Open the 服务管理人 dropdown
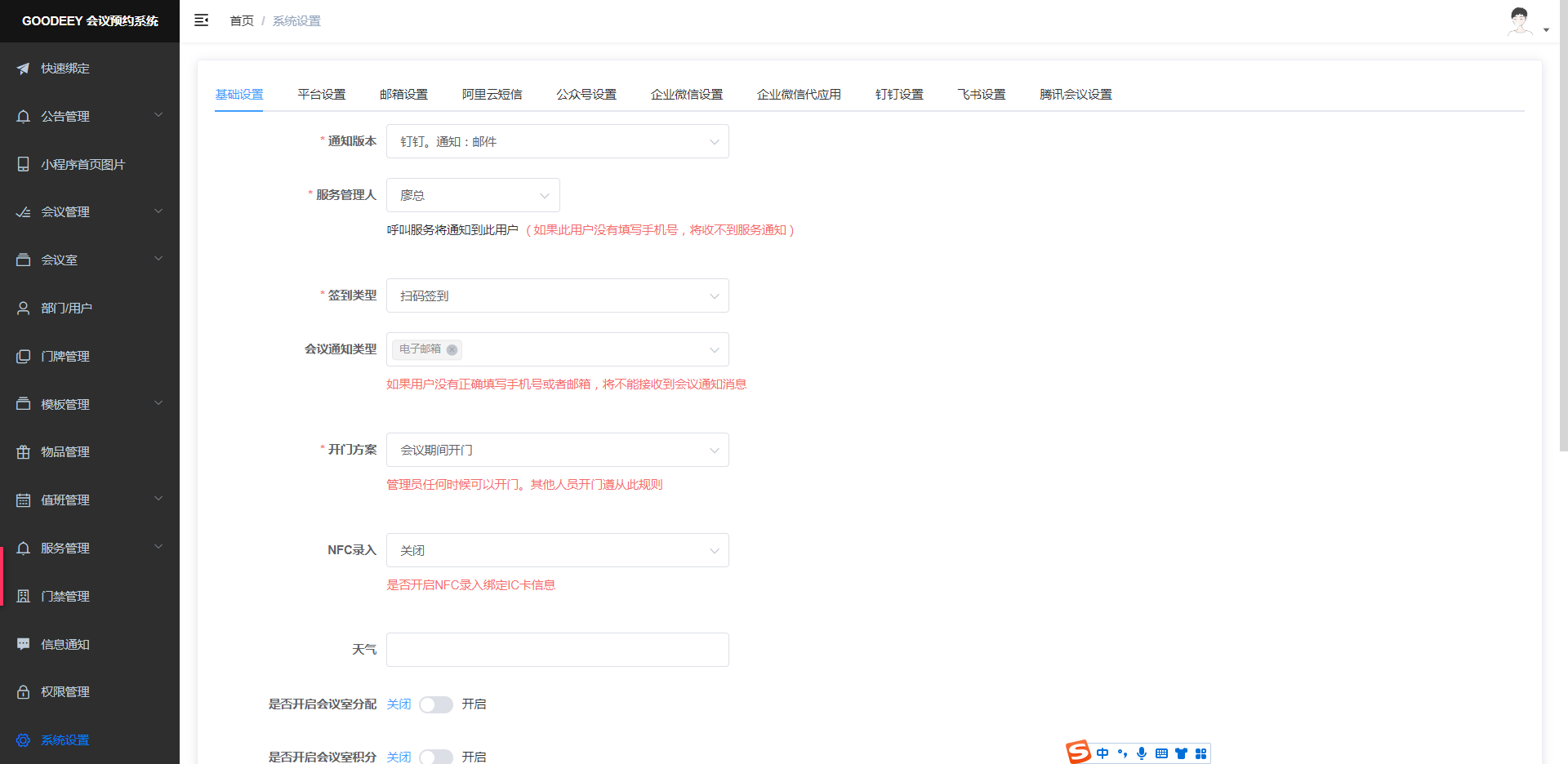 point(473,195)
